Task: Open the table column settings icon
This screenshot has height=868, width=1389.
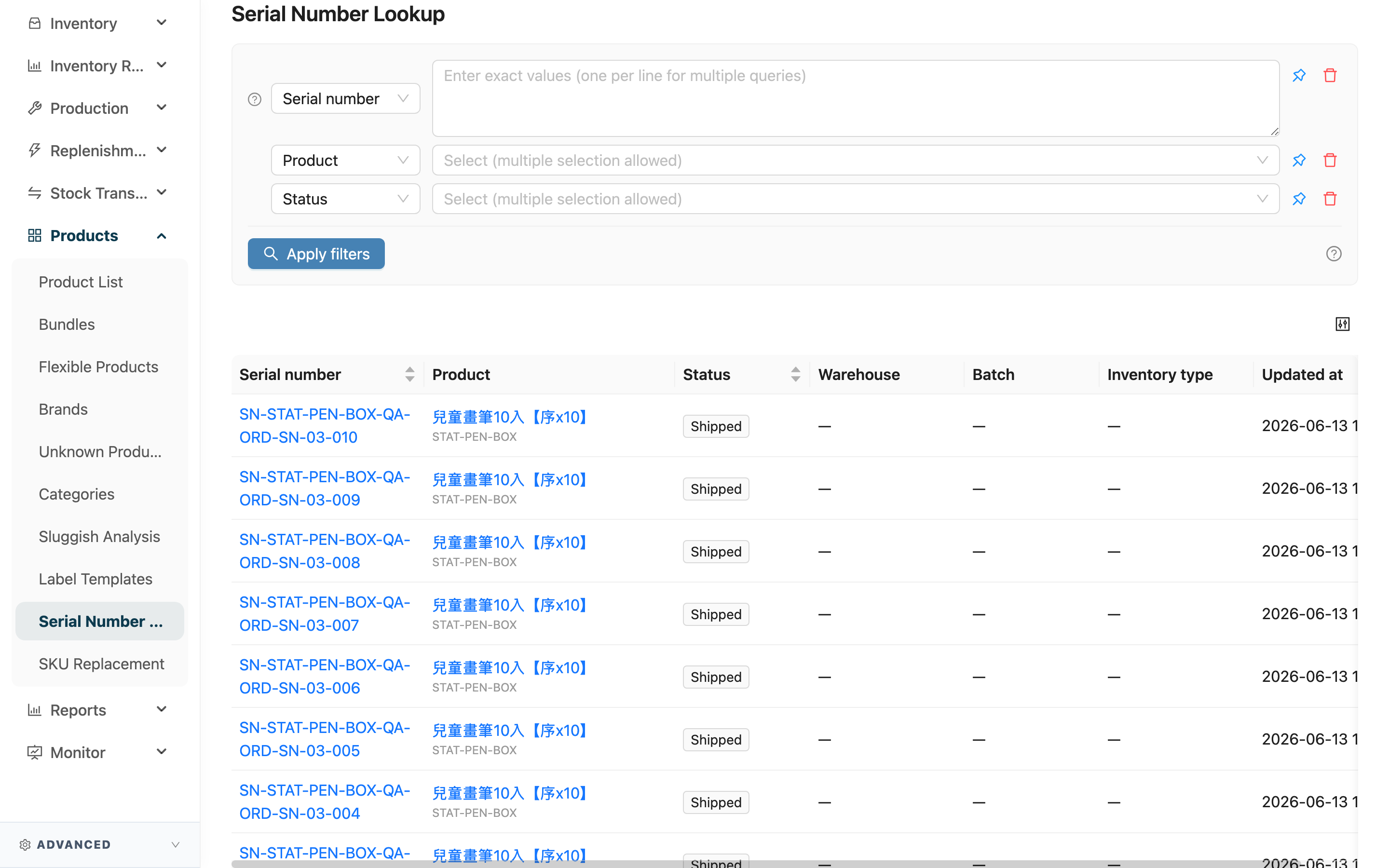Action: click(x=1343, y=324)
